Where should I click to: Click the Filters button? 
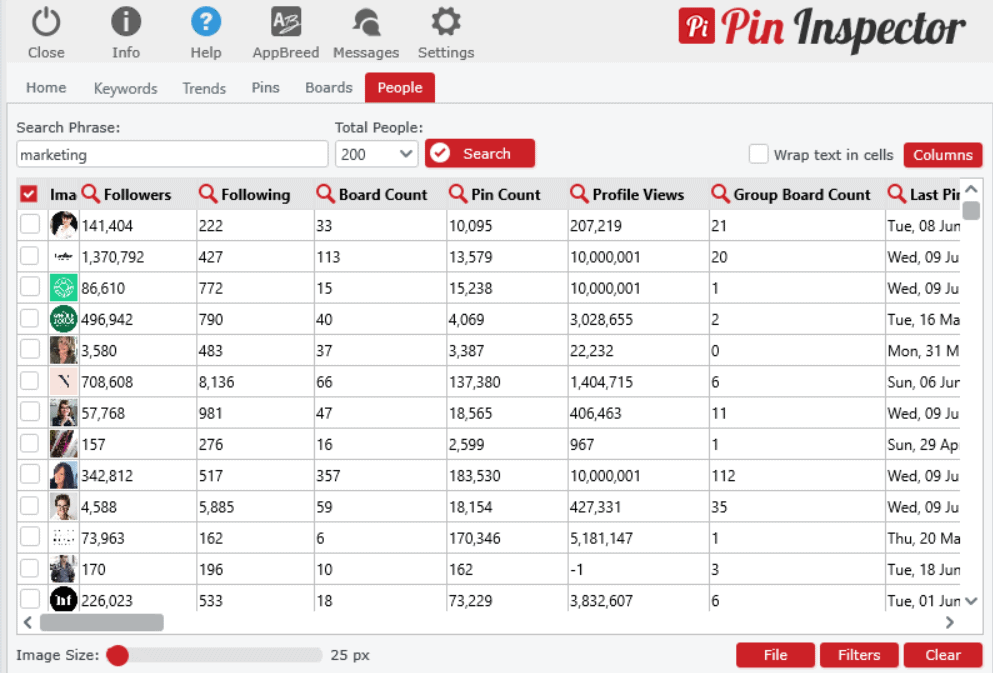[x=858, y=655]
